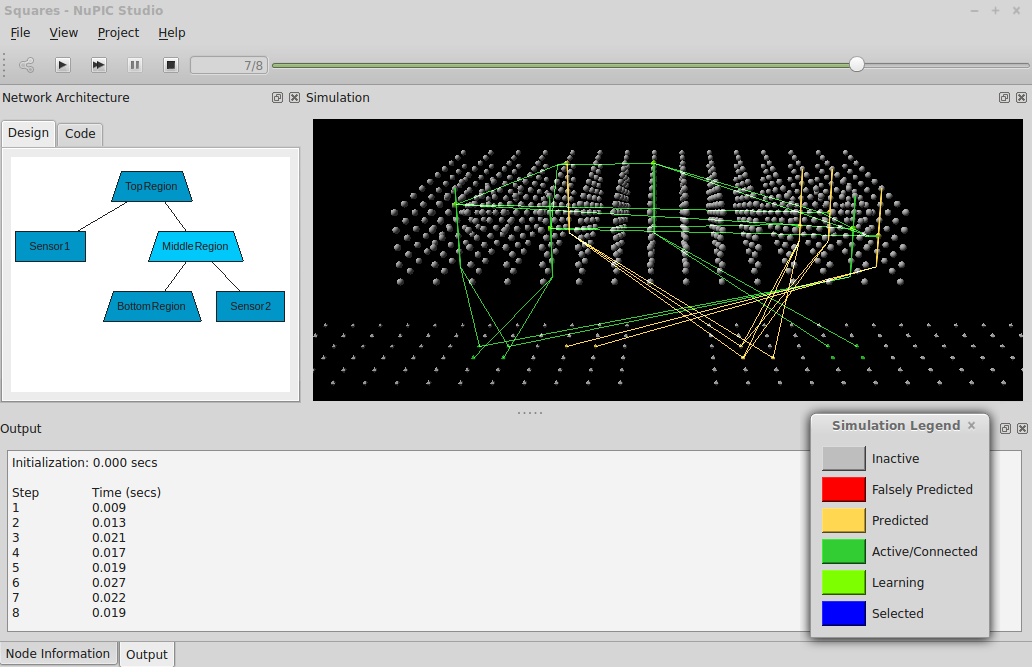Open the Project menu
The image size is (1032, 667).
[118, 33]
